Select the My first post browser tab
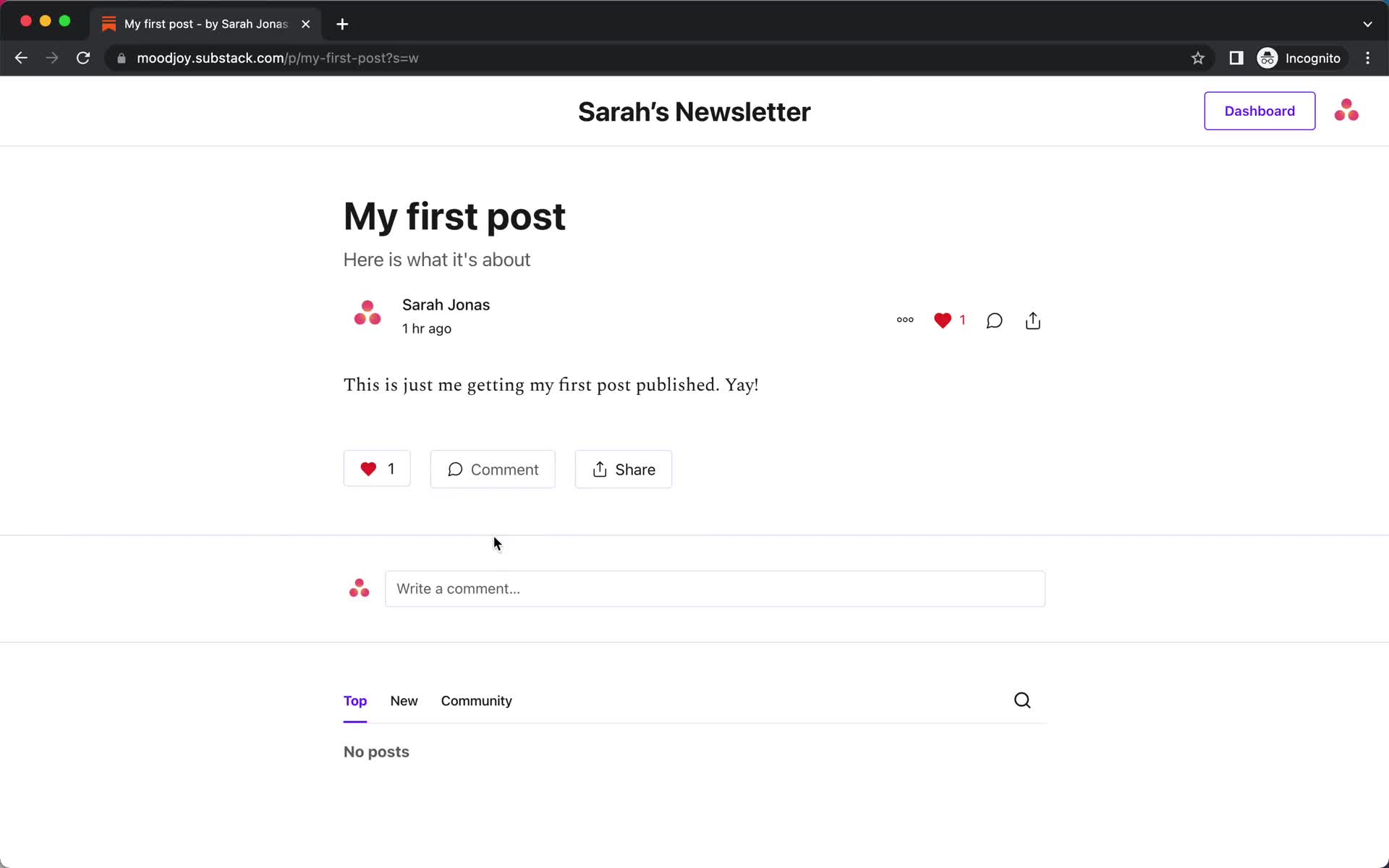Image resolution: width=1389 pixels, height=868 pixels. click(x=206, y=24)
